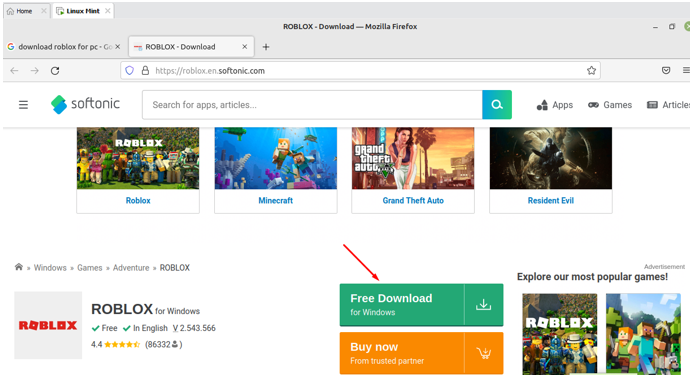Click the Minecraft popular games ad image
Screen dimensions: 690x389
(643, 334)
